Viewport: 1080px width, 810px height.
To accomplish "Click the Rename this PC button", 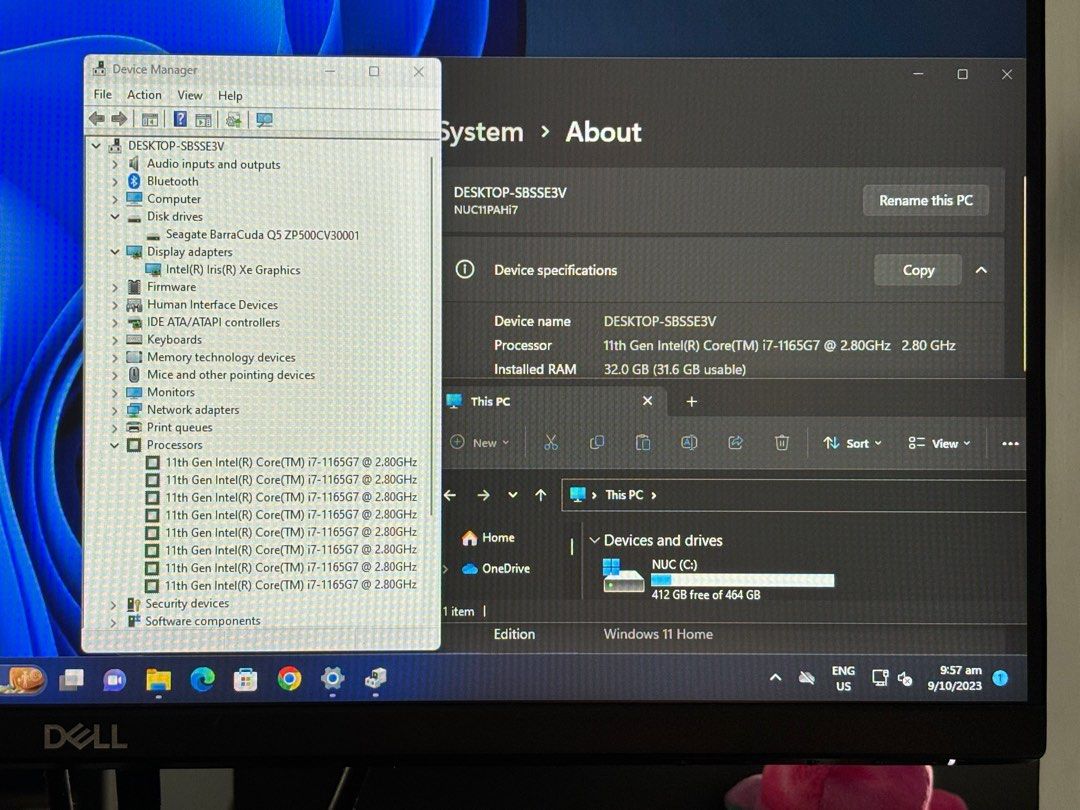I will (925, 200).
